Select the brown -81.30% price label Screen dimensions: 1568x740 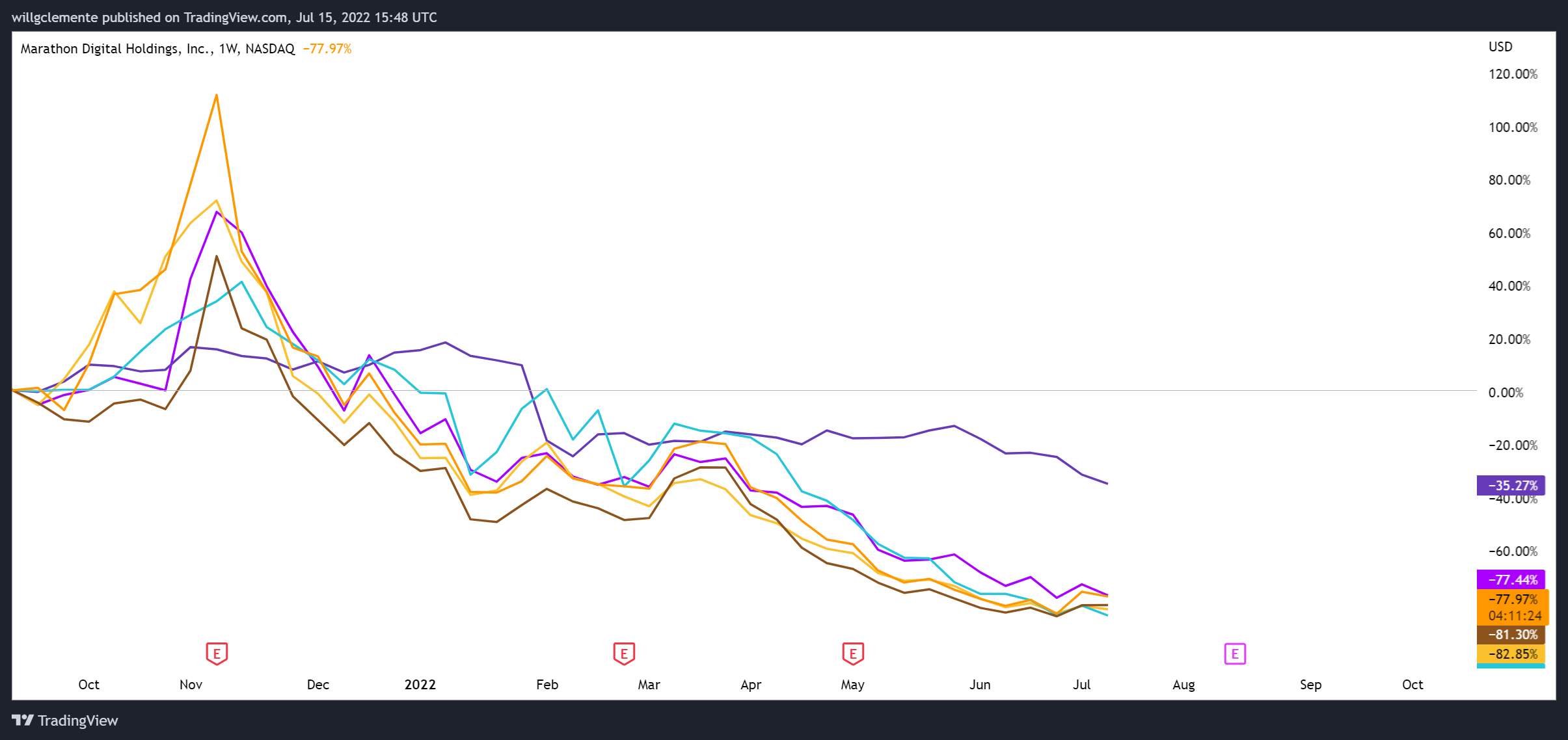1511,634
